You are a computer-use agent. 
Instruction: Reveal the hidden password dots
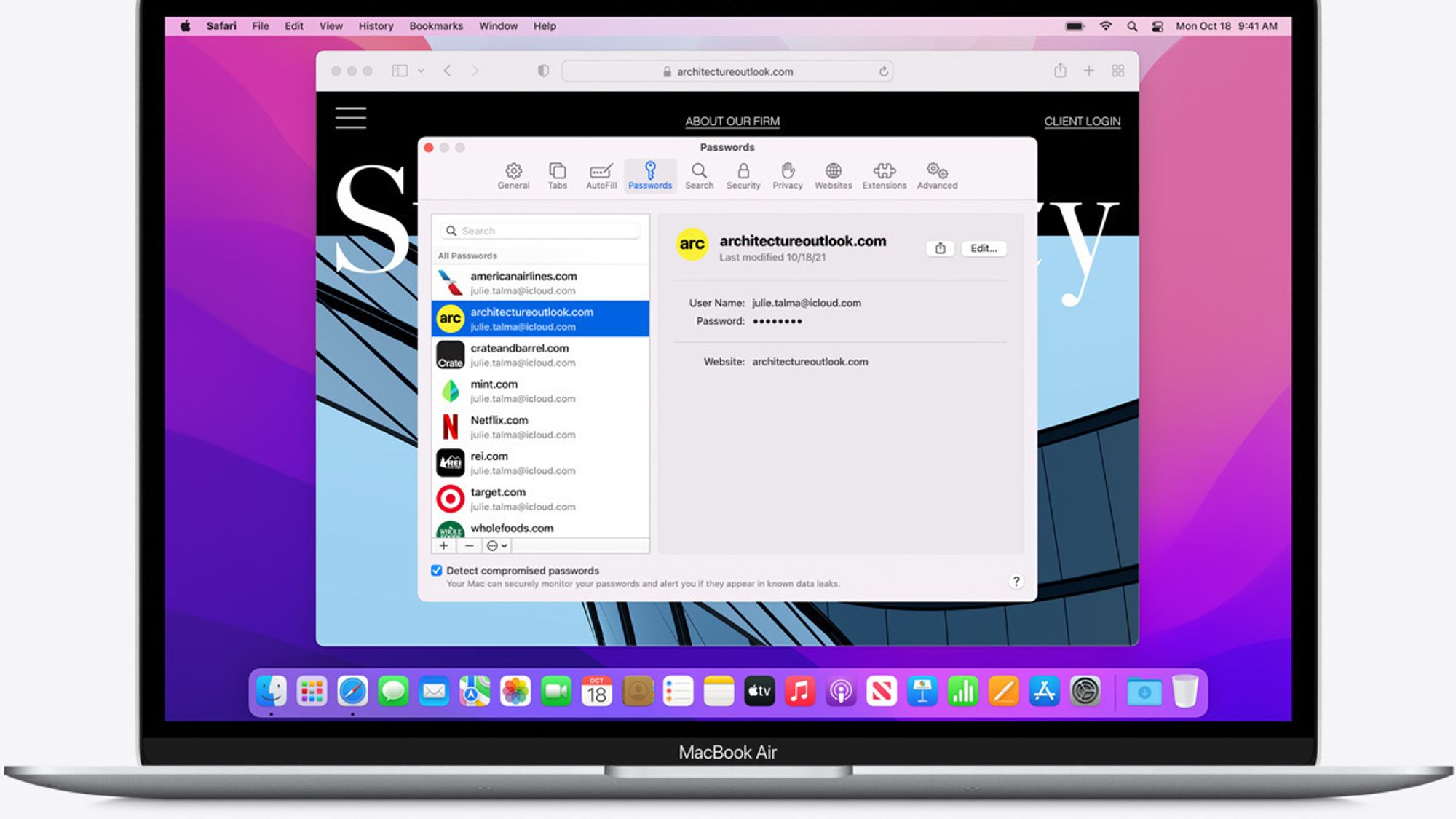[777, 321]
